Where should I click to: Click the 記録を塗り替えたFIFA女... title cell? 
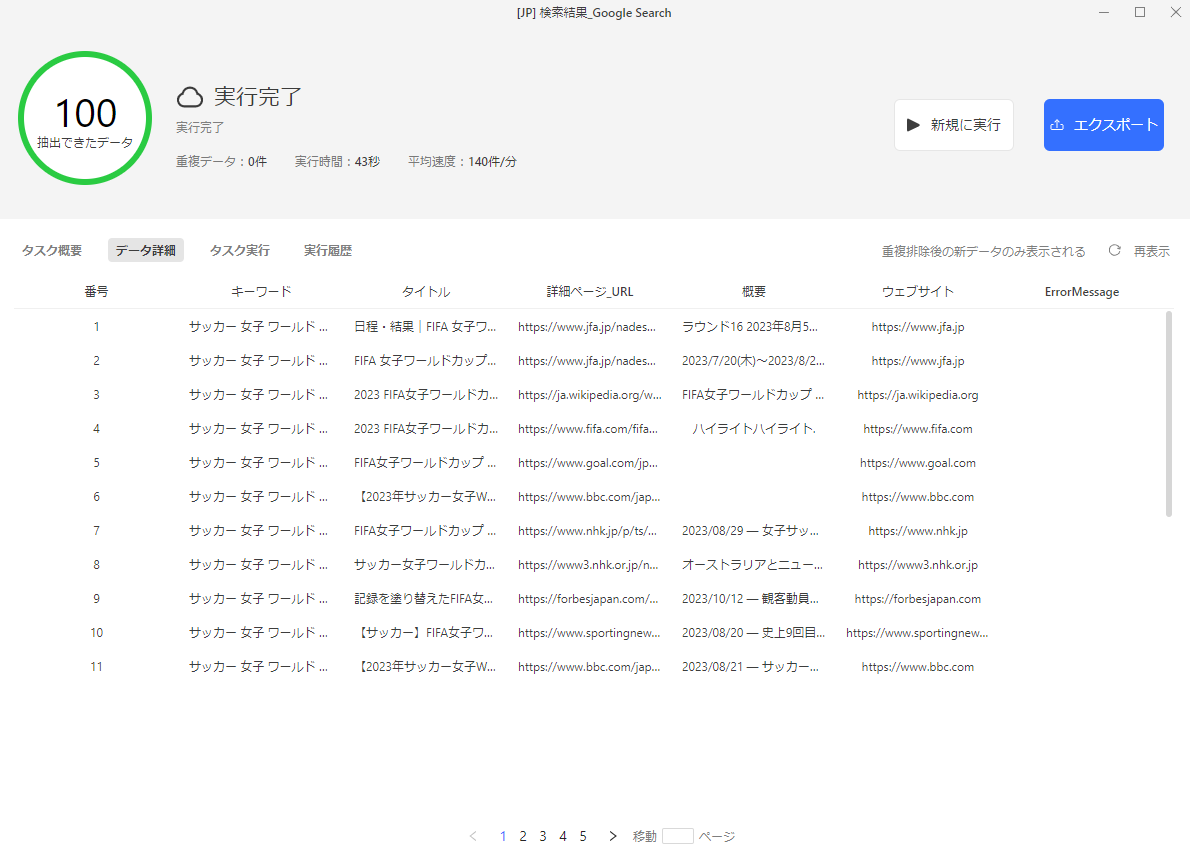click(x=423, y=599)
